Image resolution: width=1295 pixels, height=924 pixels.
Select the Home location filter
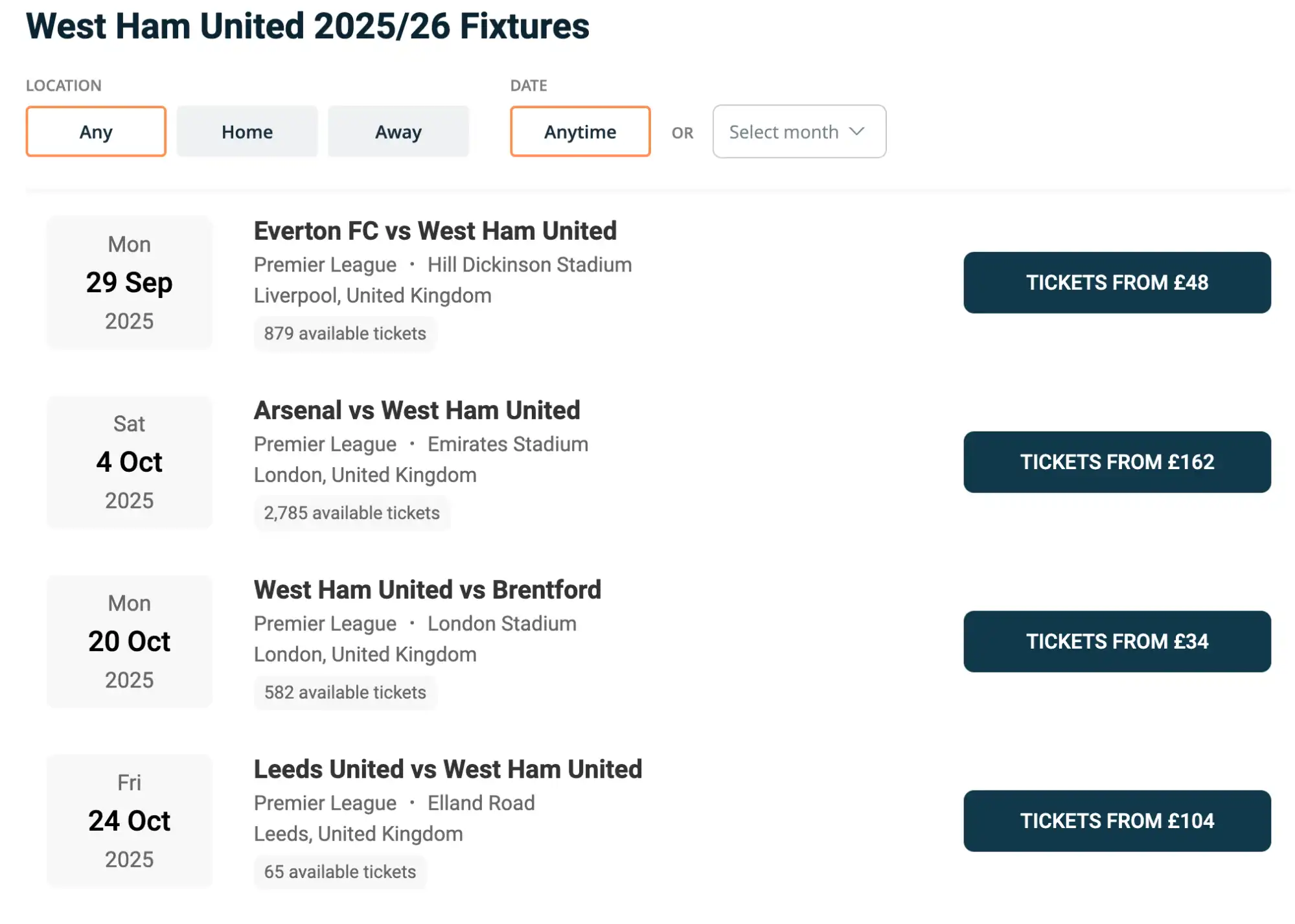[x=247, y=132]
